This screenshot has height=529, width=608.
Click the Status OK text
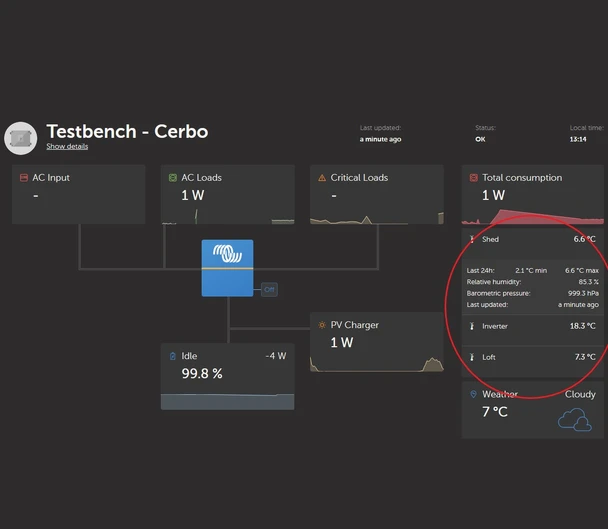[x=480, y=139]
